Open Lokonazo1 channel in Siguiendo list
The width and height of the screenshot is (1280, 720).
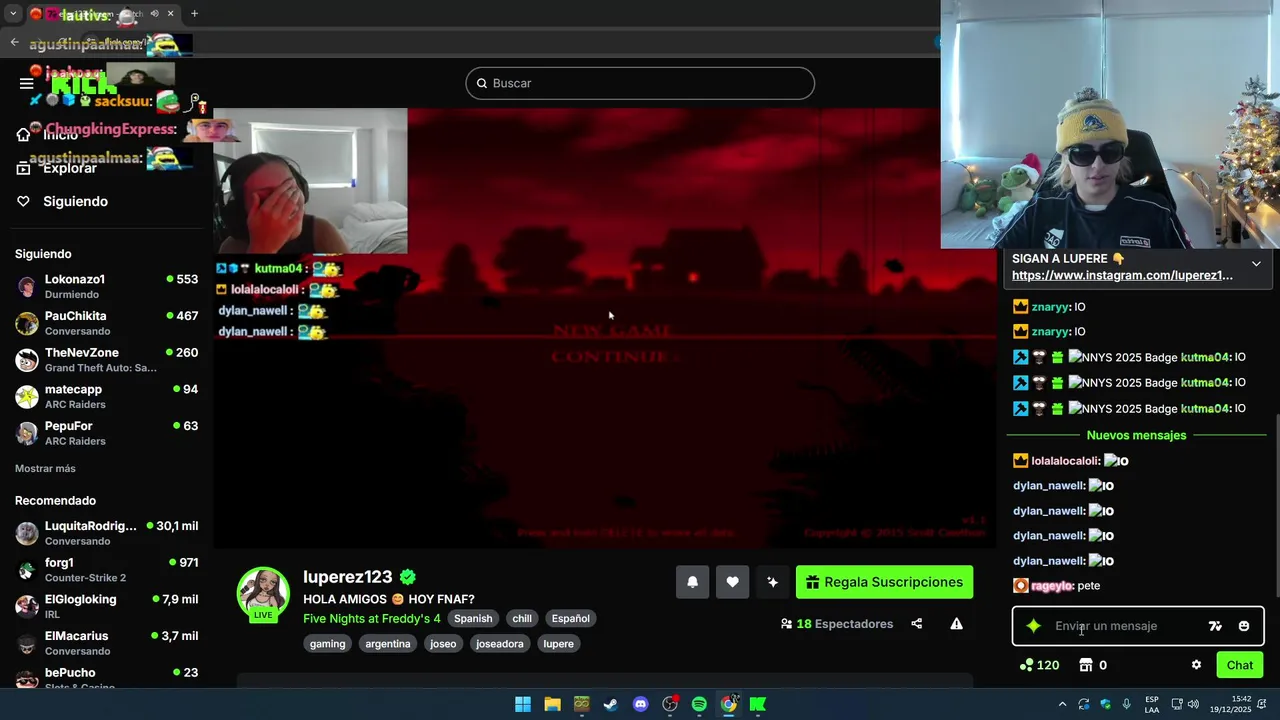(106, 287)
